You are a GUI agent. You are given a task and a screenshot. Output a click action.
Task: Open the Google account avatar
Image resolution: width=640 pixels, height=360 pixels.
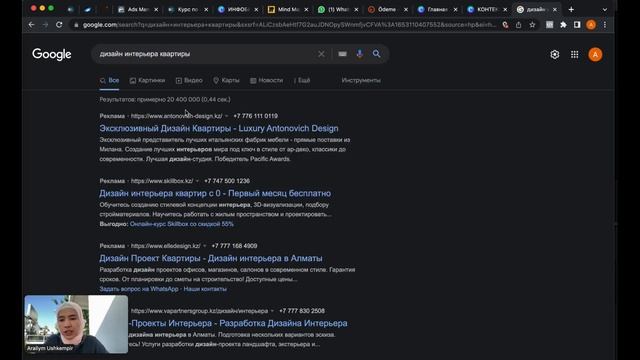tap(595, 55)
